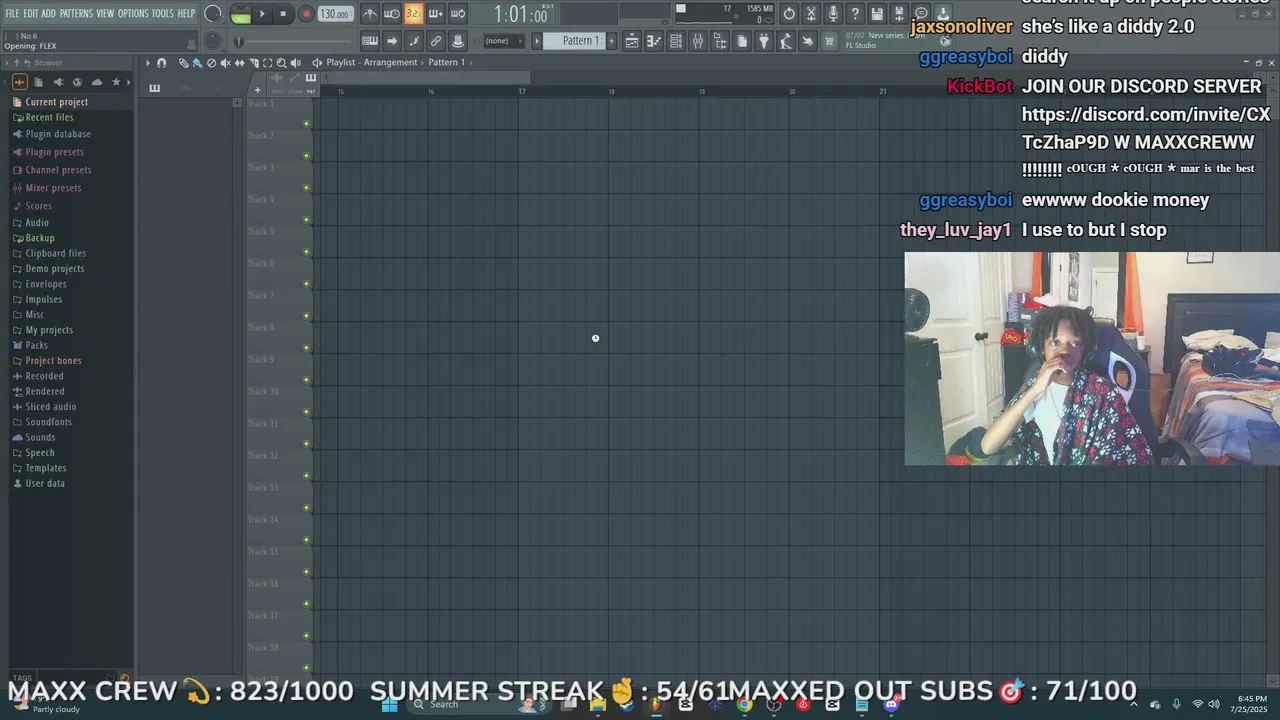
Task: Click the song position slider
Action: [x=292, y=41]
